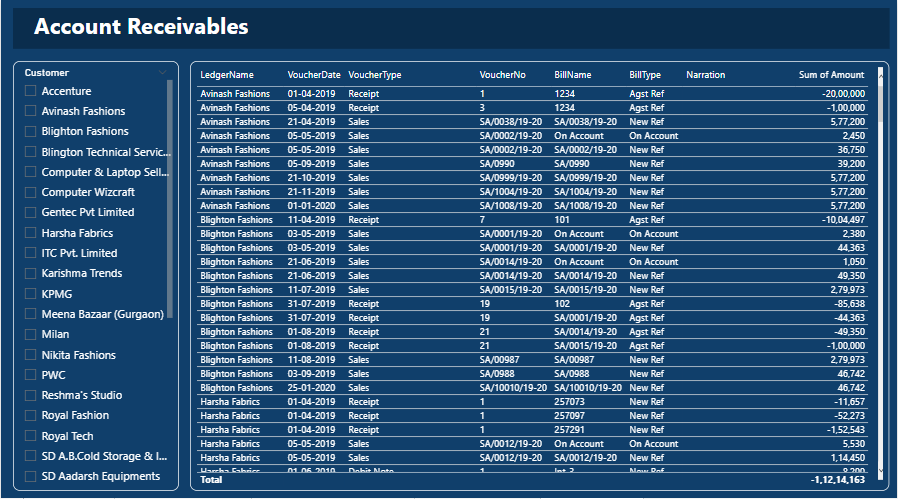Viewport: 898px width, 499px height.
Task: Enable the Meena Bazaar (Gurgaon) checkbox
Action: pos(31,314)
